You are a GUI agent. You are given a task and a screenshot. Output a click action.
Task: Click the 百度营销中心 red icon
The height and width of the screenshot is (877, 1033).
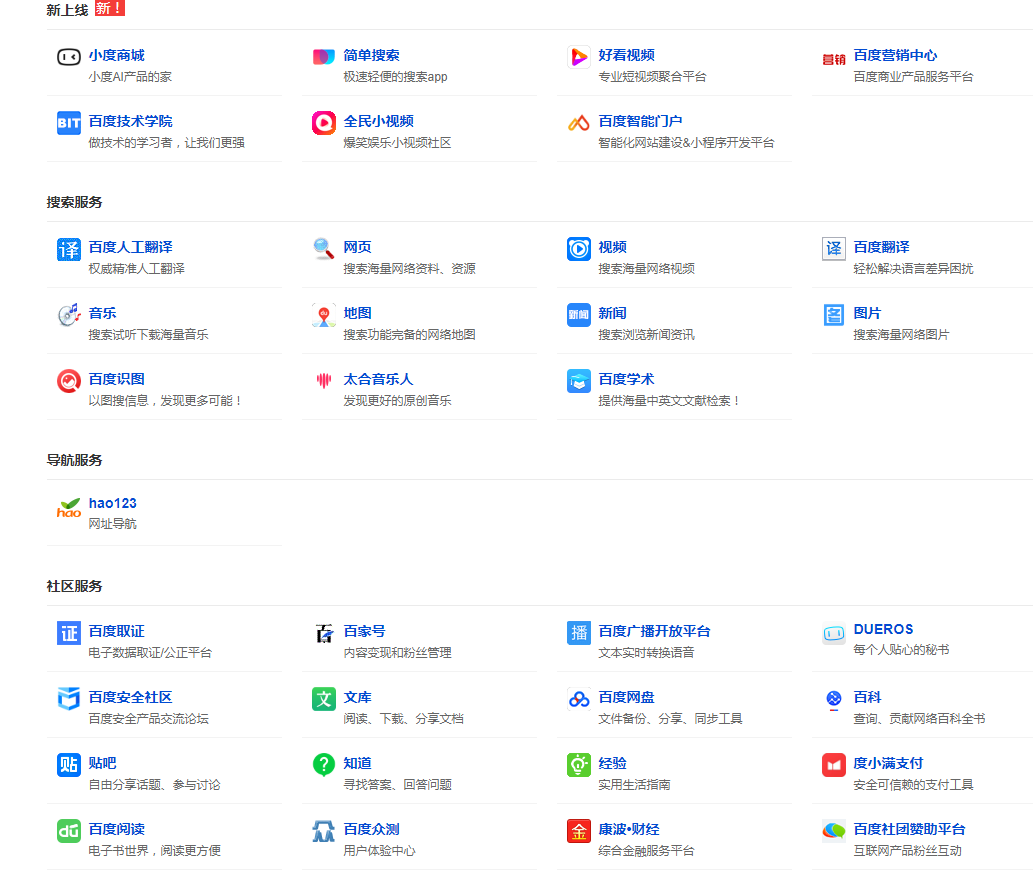tap(833, 59)
